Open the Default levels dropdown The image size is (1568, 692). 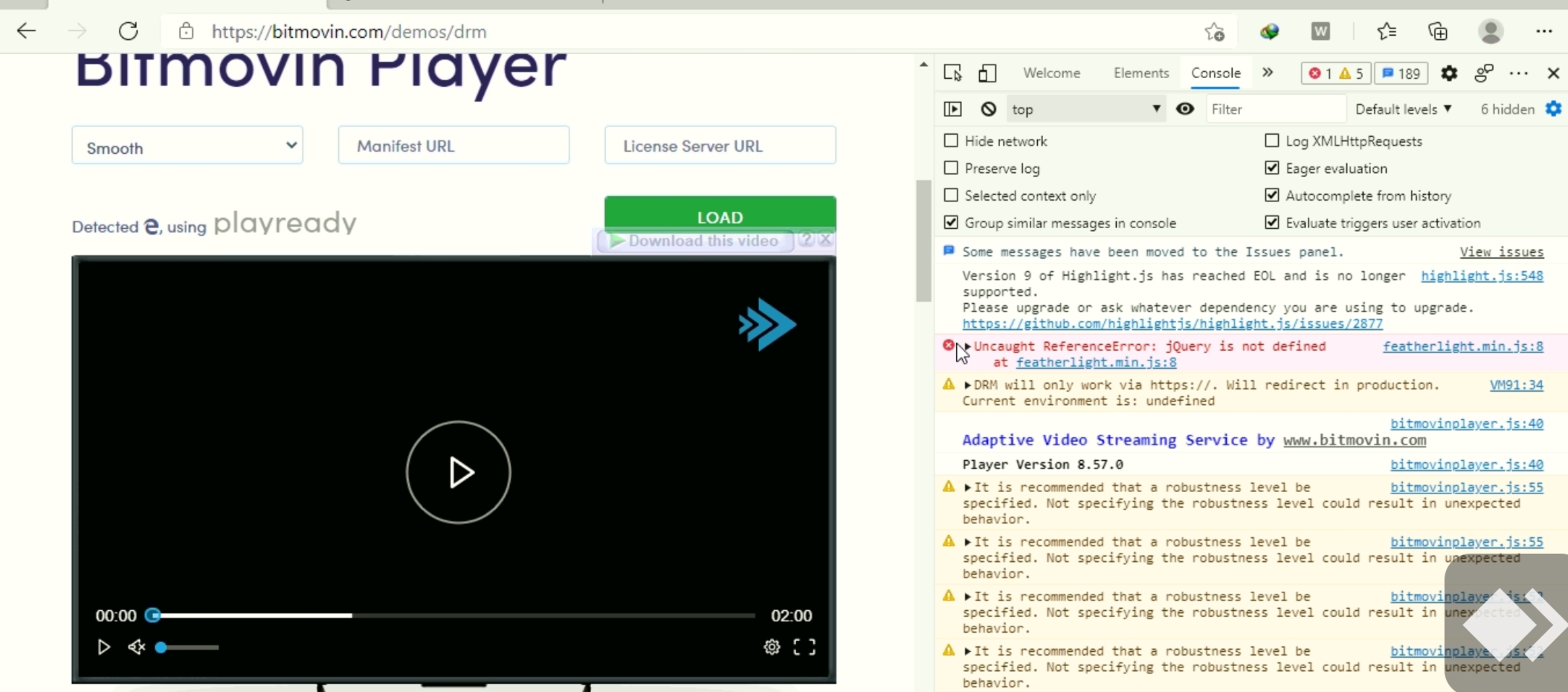click(x=1403, y=109)
